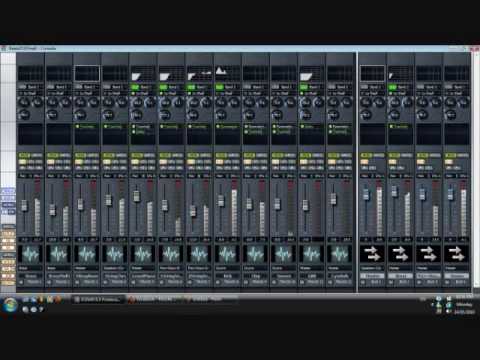The image size is (480, 360).
Task: Click the volume fader on the first bus strip
Action: tap(366, 194)
